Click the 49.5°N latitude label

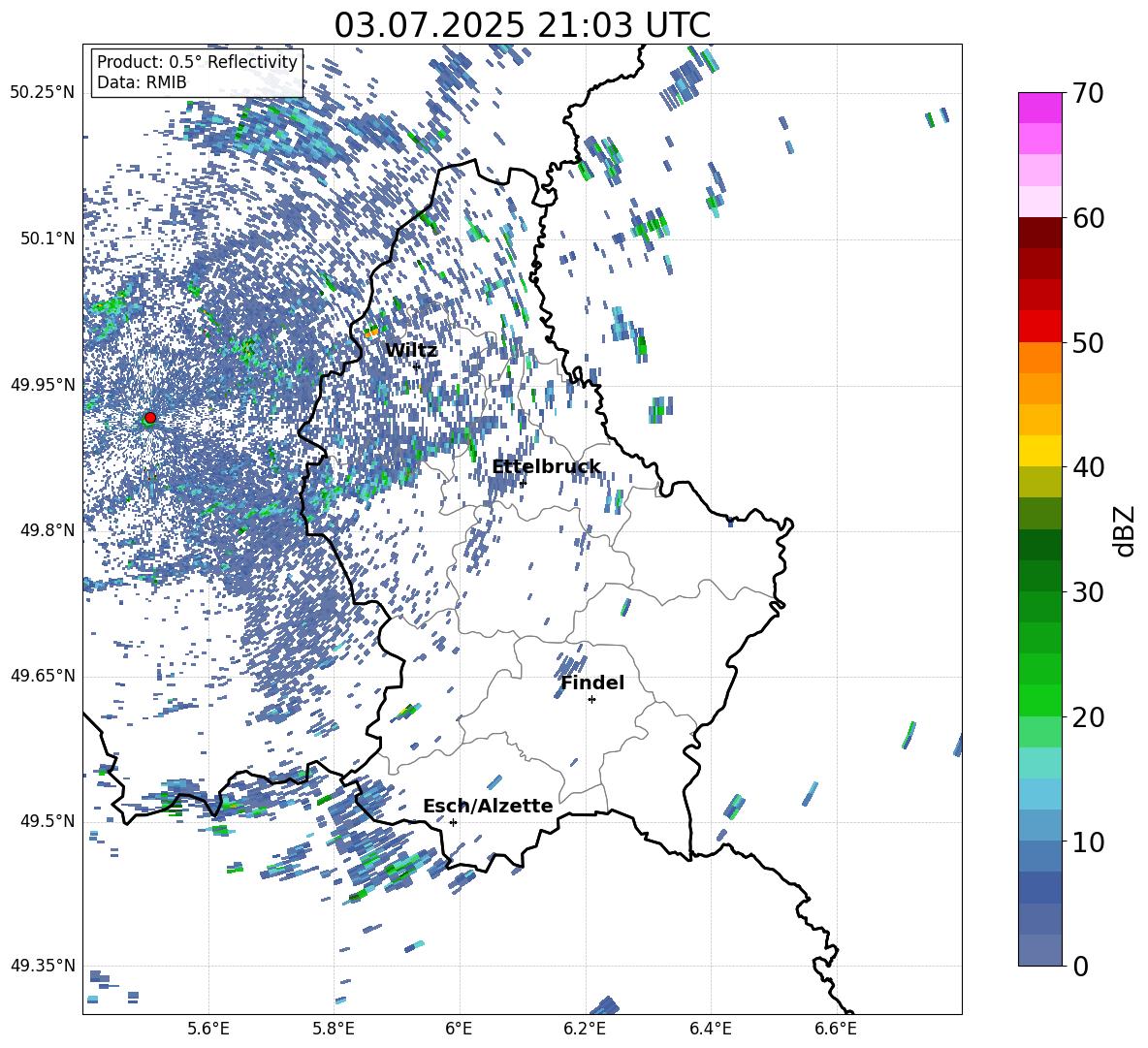(x=47, y=821)
